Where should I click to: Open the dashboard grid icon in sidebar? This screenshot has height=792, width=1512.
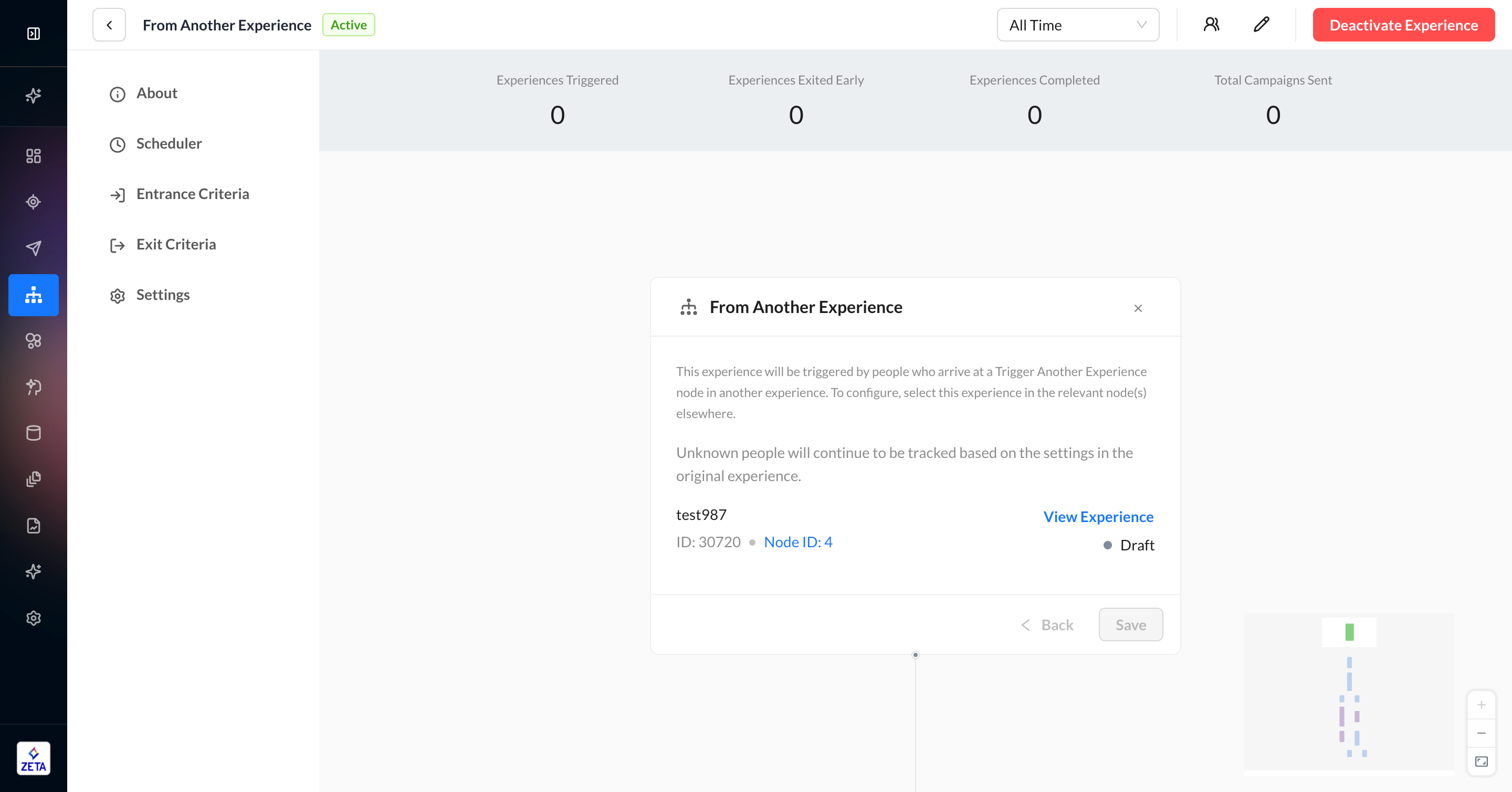[34, 155]
